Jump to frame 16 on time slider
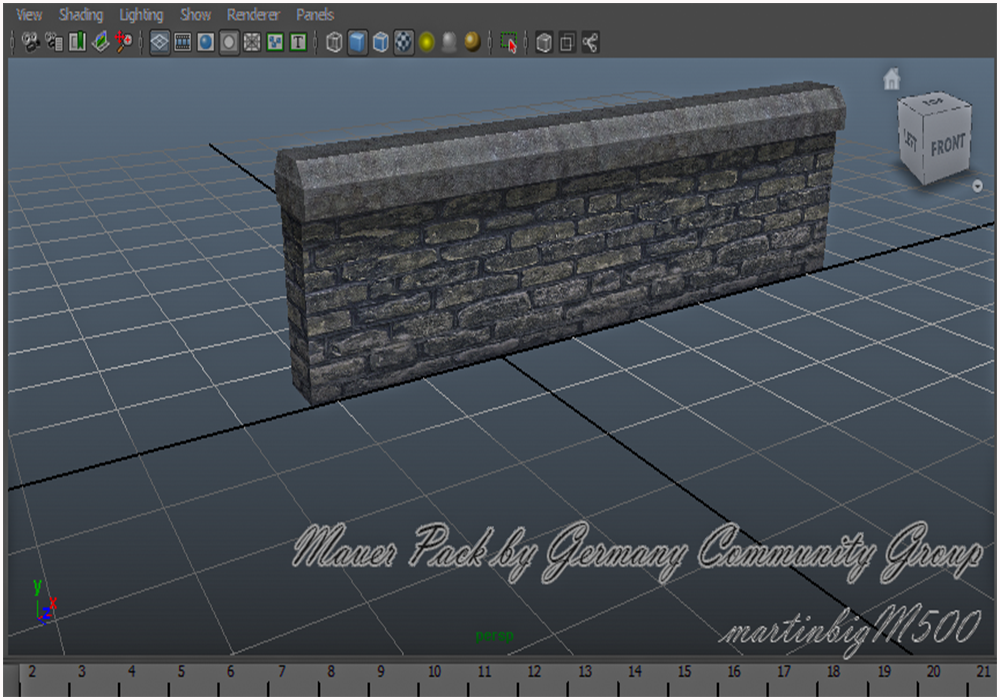This screenshot has height=700, width=1000. tap(734, 671)
